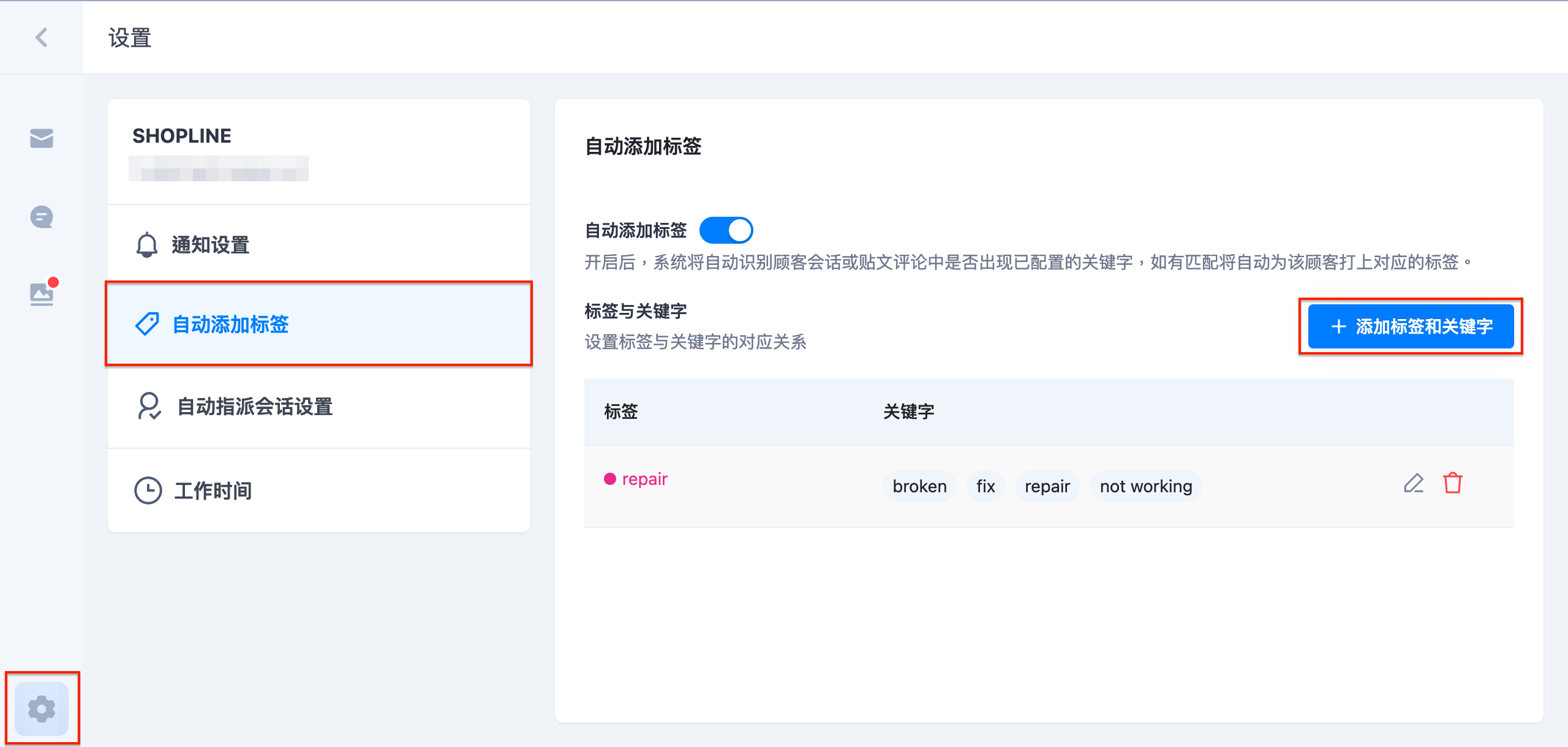Click 添加标签和关键字 button

(1411, 326)
